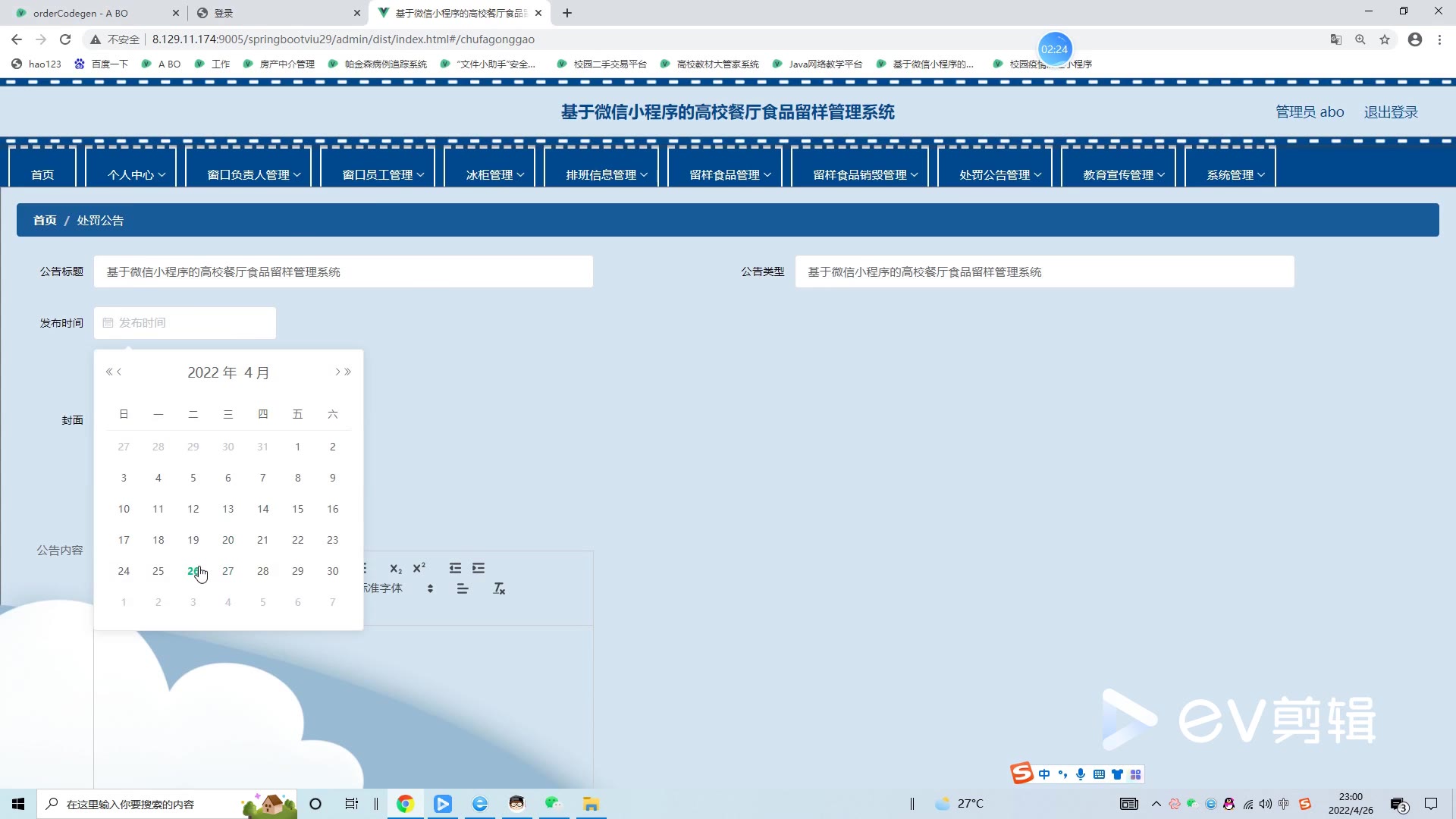The image size is (1456, 819).
Task: Open Chrome from the Windows taskbar
Action: (405, 804)
